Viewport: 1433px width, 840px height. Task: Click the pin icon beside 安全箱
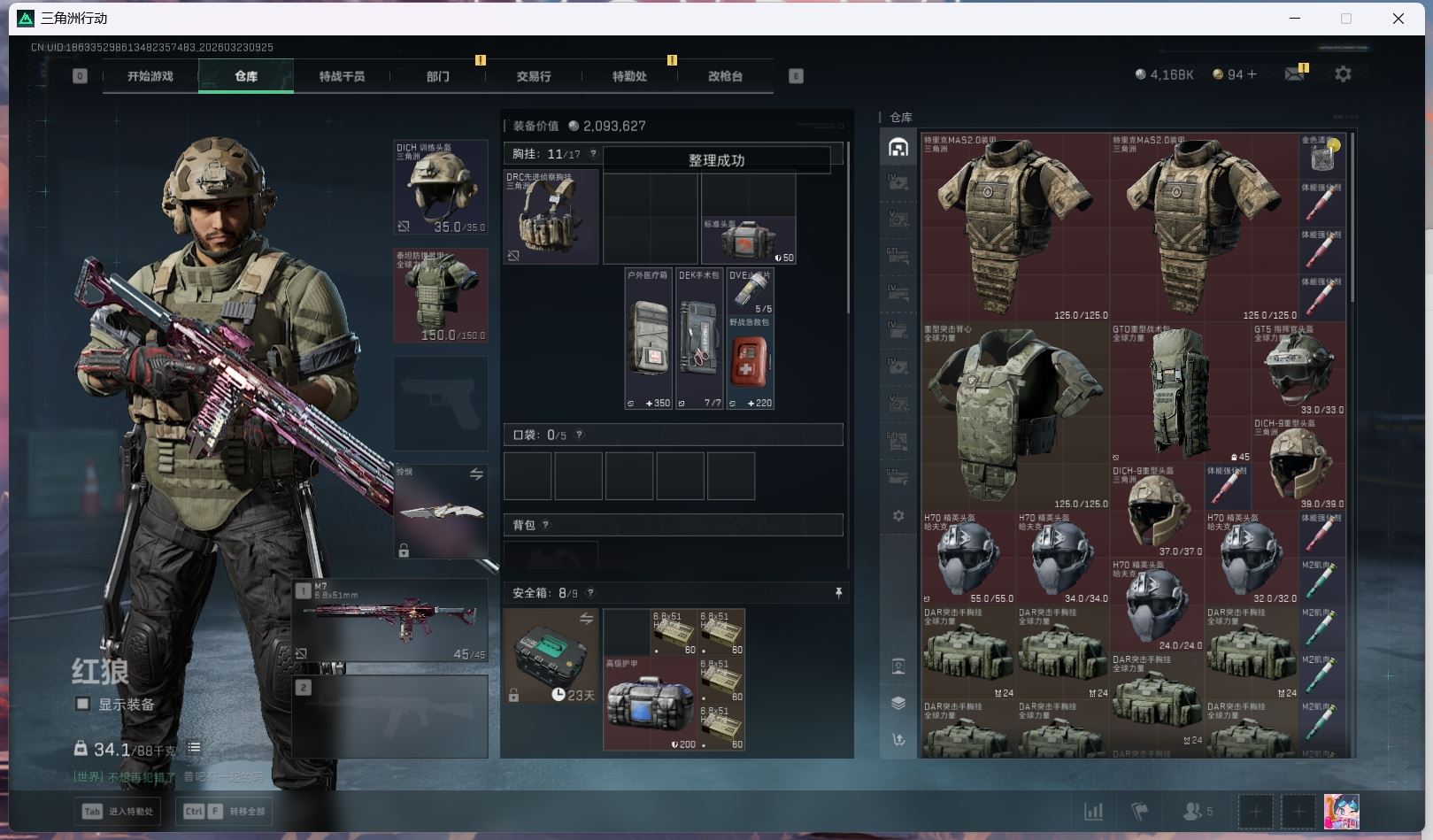pyautogui.click(x=838, y=593)
